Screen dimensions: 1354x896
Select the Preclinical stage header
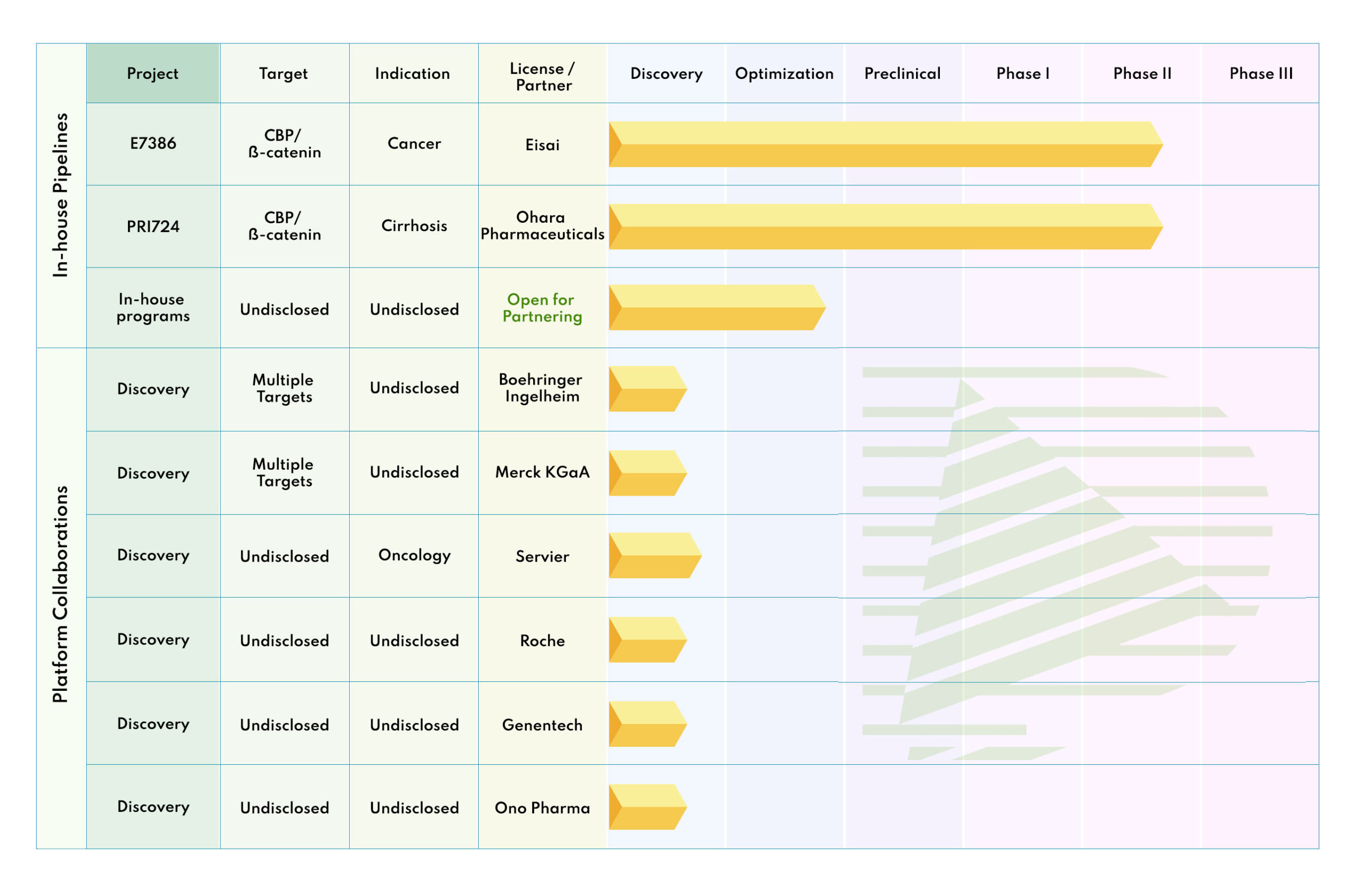click(903, 73)
